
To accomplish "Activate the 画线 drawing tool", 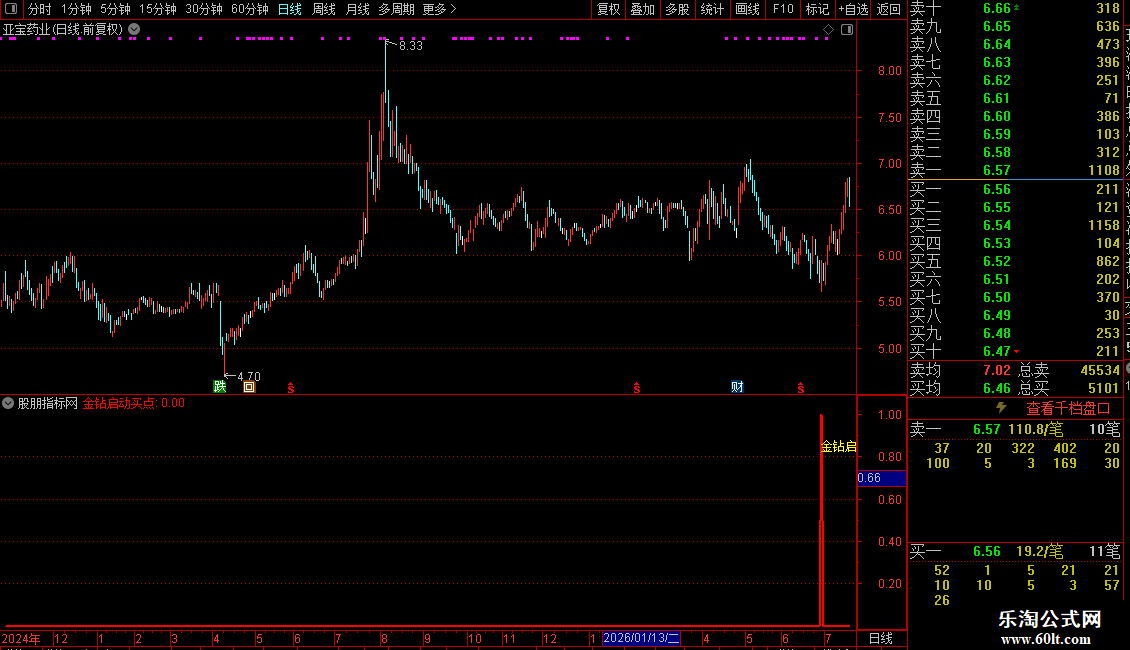I will point(747,9).
